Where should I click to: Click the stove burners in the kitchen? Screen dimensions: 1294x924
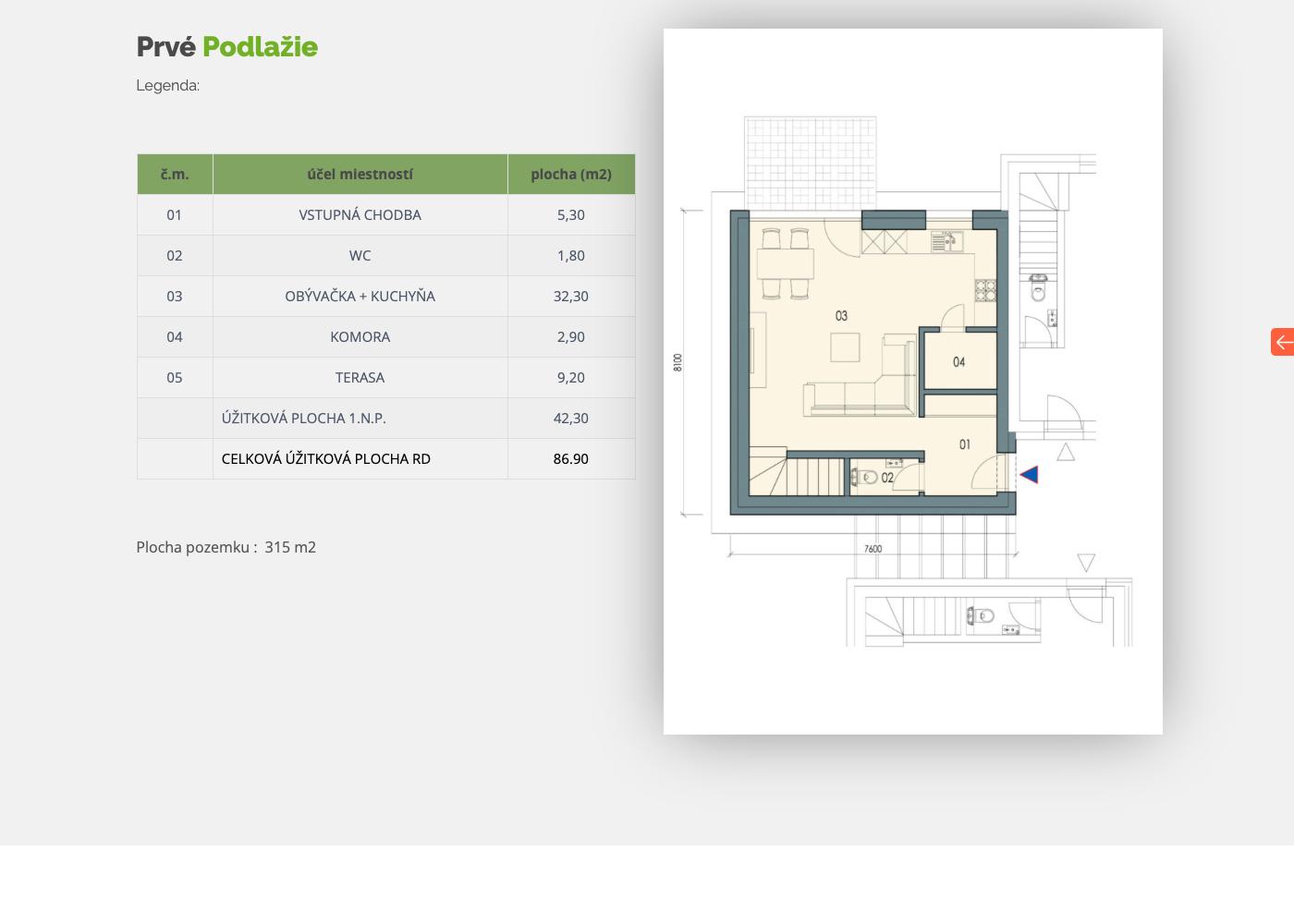pos(985,291)
